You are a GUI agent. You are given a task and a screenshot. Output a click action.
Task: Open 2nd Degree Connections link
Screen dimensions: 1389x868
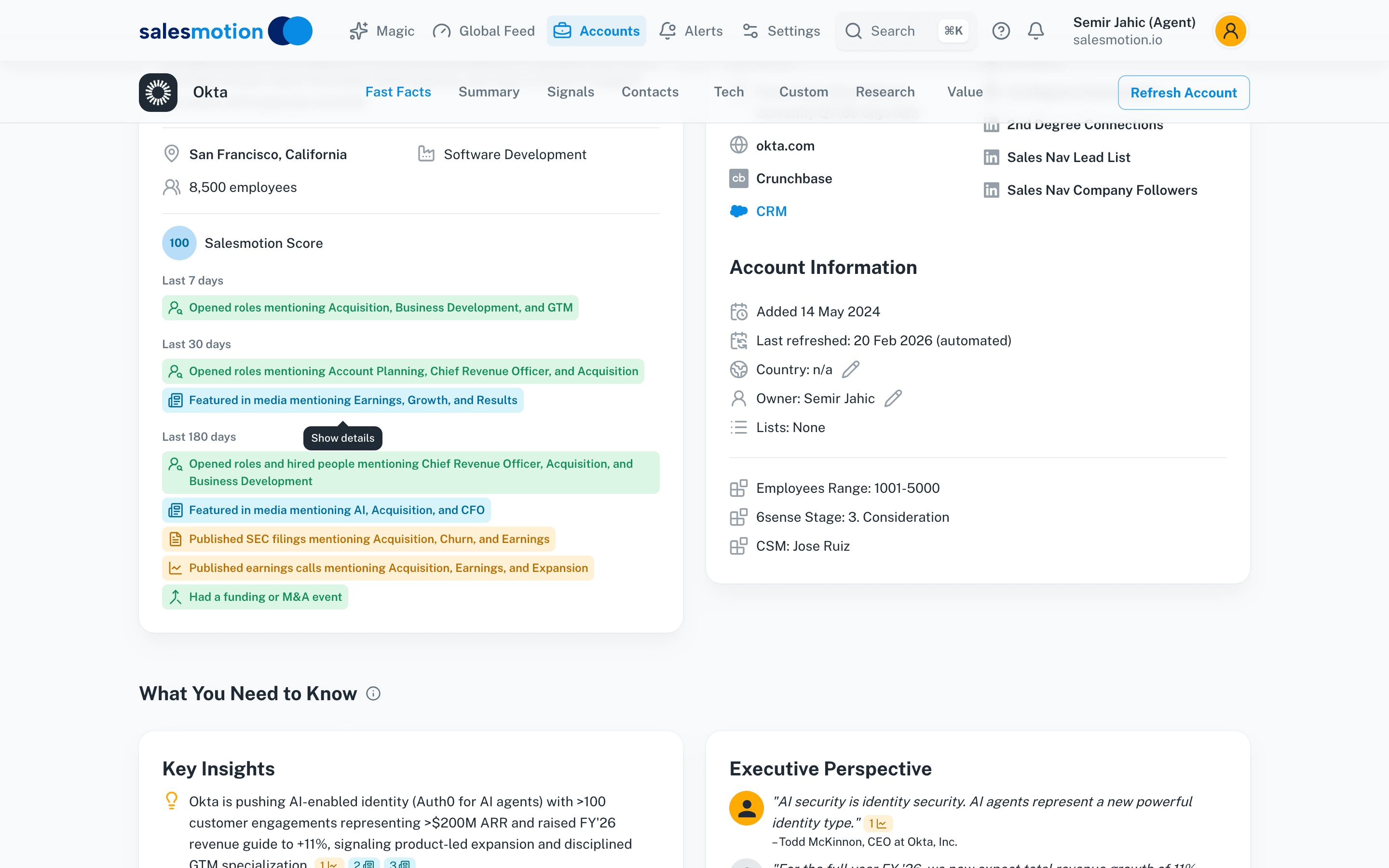coord(1085,126)
